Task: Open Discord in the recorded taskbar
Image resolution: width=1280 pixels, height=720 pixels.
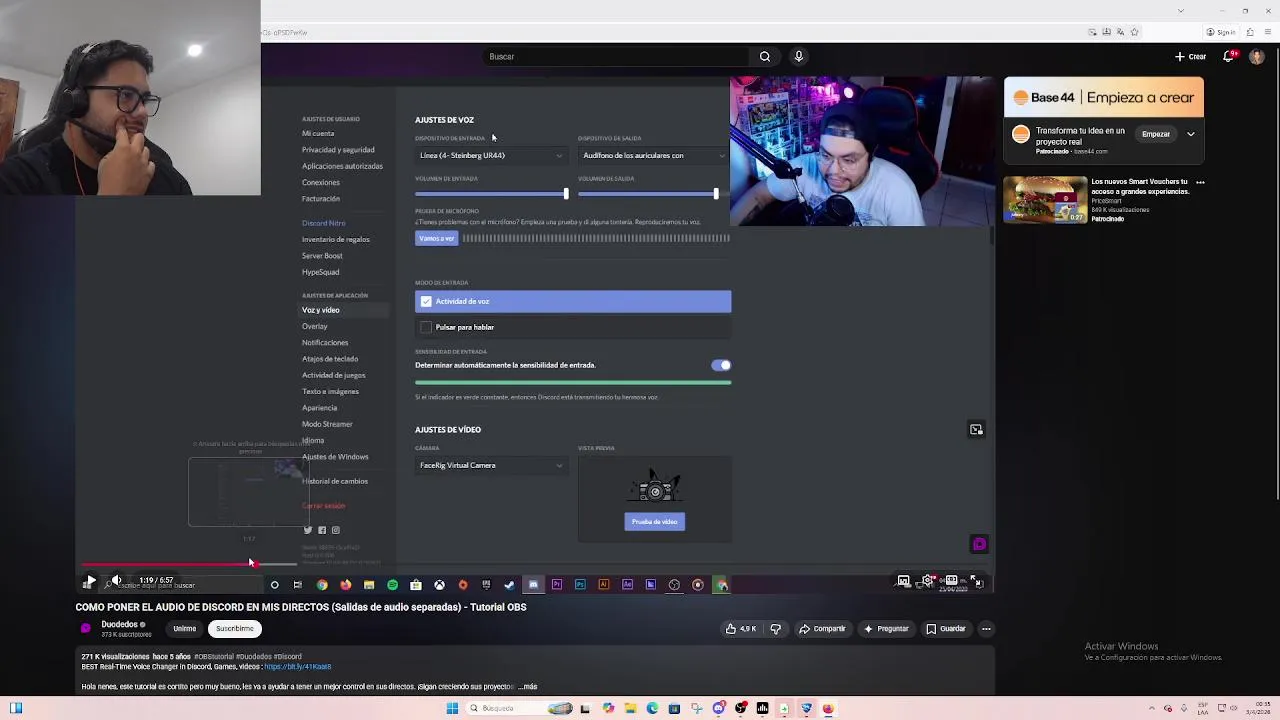Action: coord(533,585)
